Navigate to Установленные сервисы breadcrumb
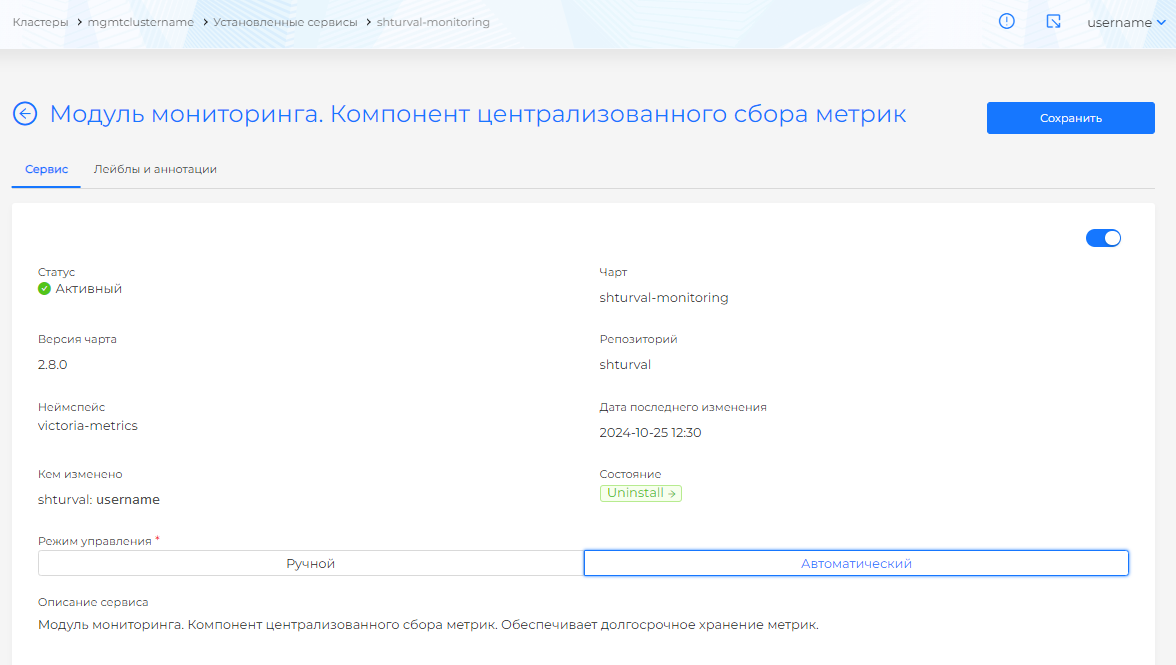 coord(285,22)
